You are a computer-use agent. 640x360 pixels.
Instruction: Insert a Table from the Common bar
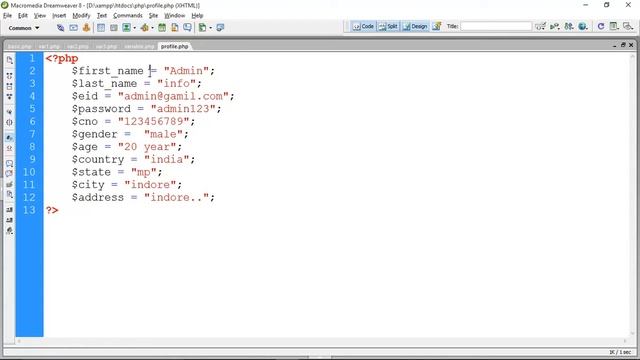click(101, 28)
